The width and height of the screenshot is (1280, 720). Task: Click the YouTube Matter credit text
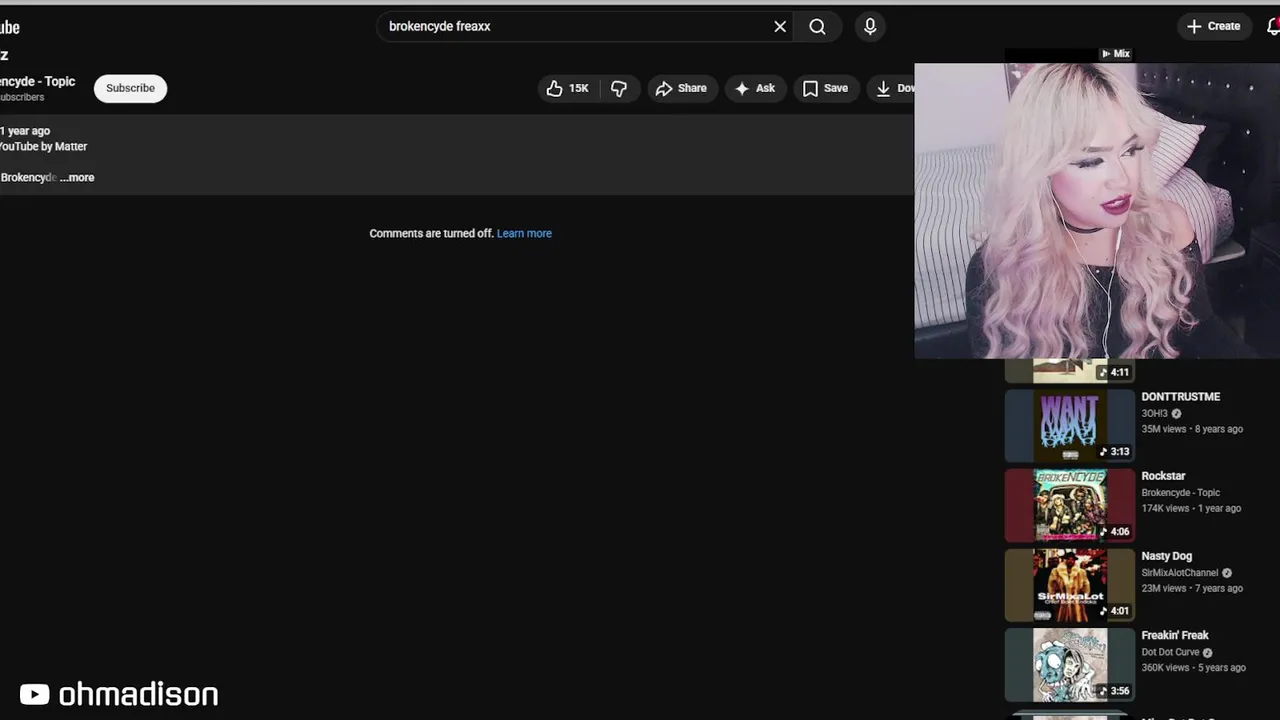[43, 146]
